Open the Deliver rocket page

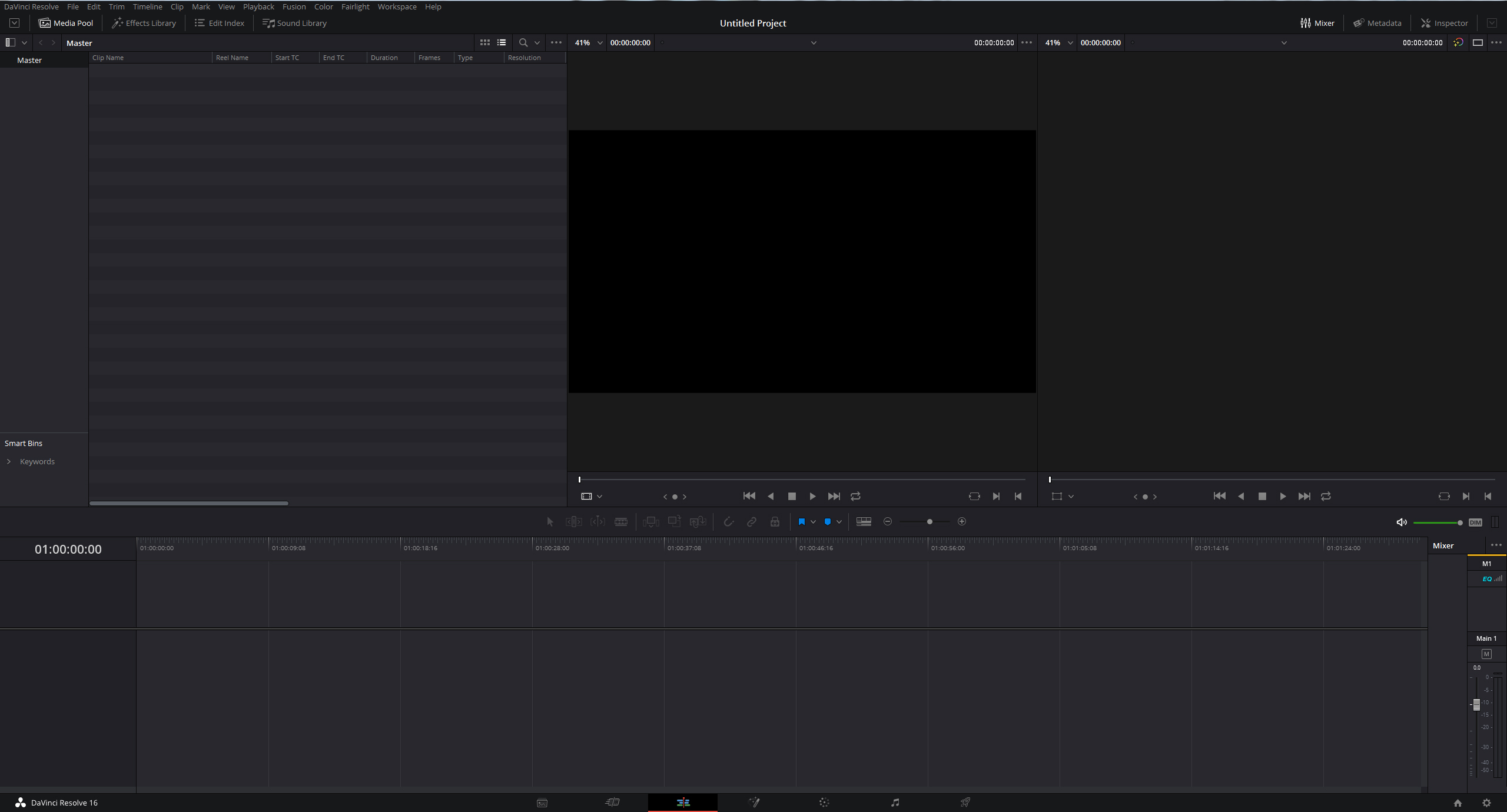tap(965, 803)
